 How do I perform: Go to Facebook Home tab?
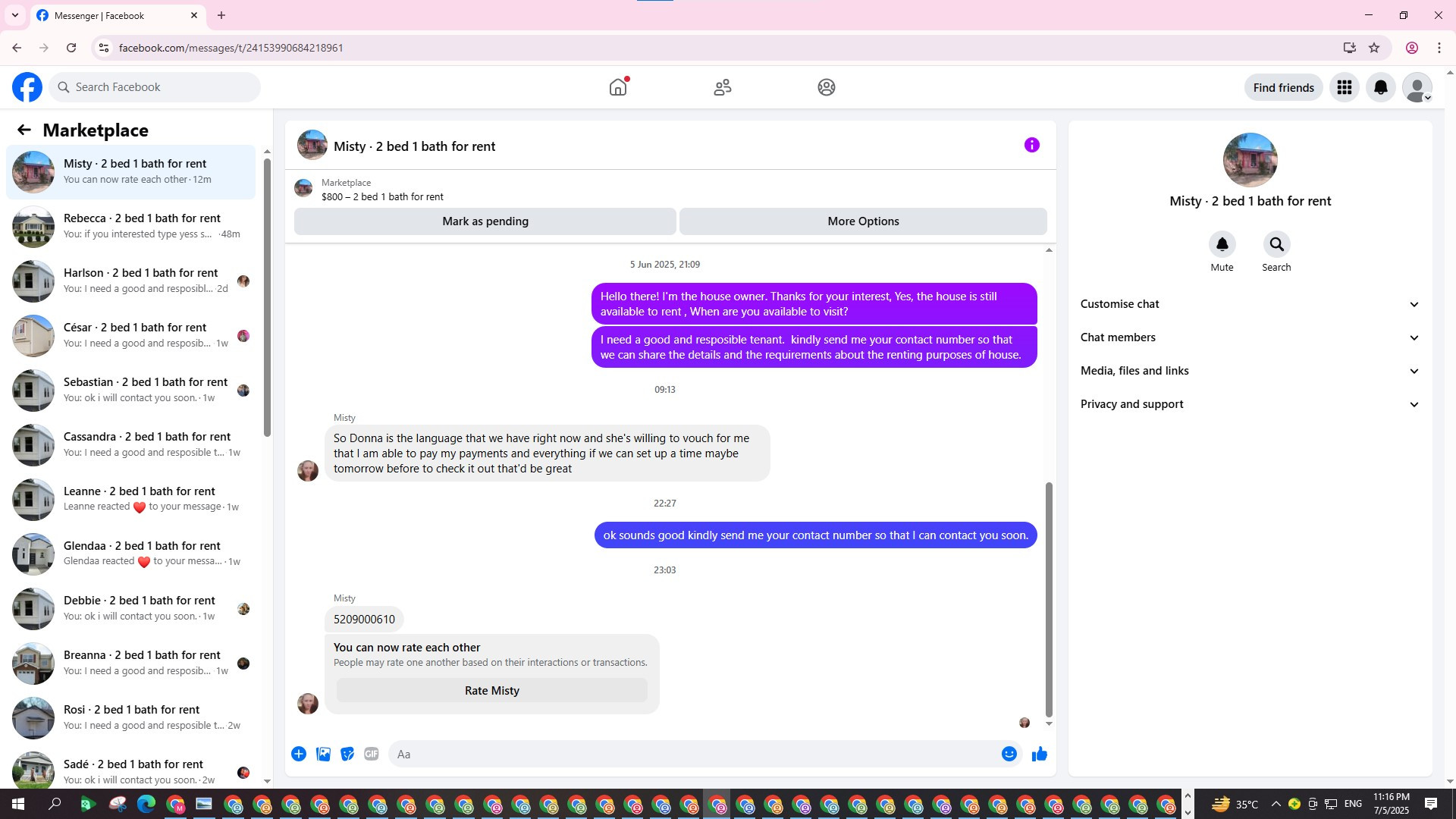click(618, 87)
